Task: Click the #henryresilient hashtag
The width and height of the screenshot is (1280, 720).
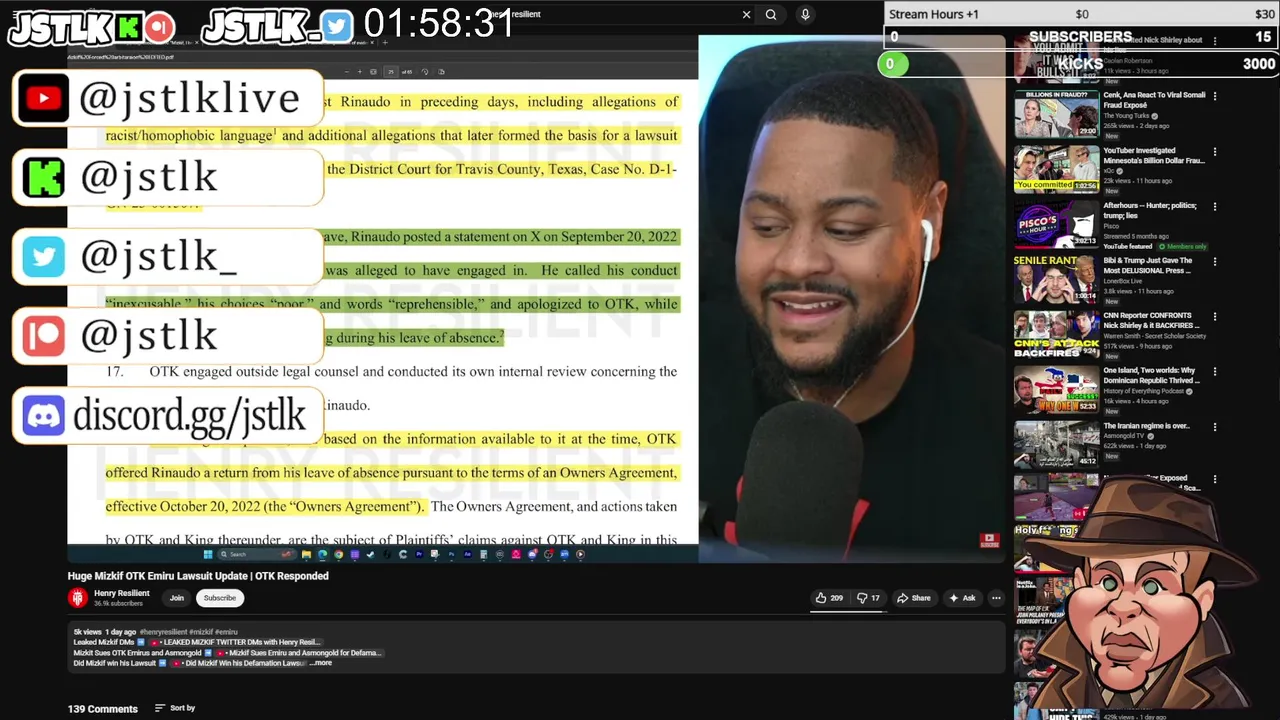Action: 163,632
